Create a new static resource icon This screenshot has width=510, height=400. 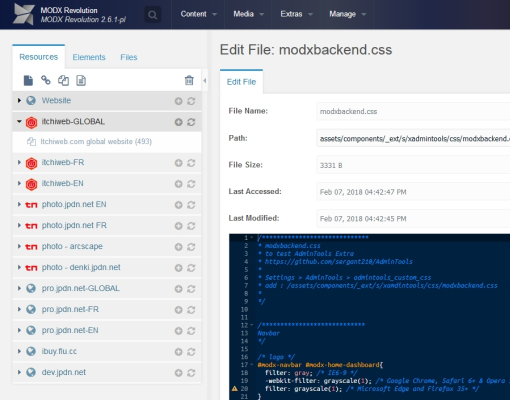pyautogui.click(x=81, y=80)
